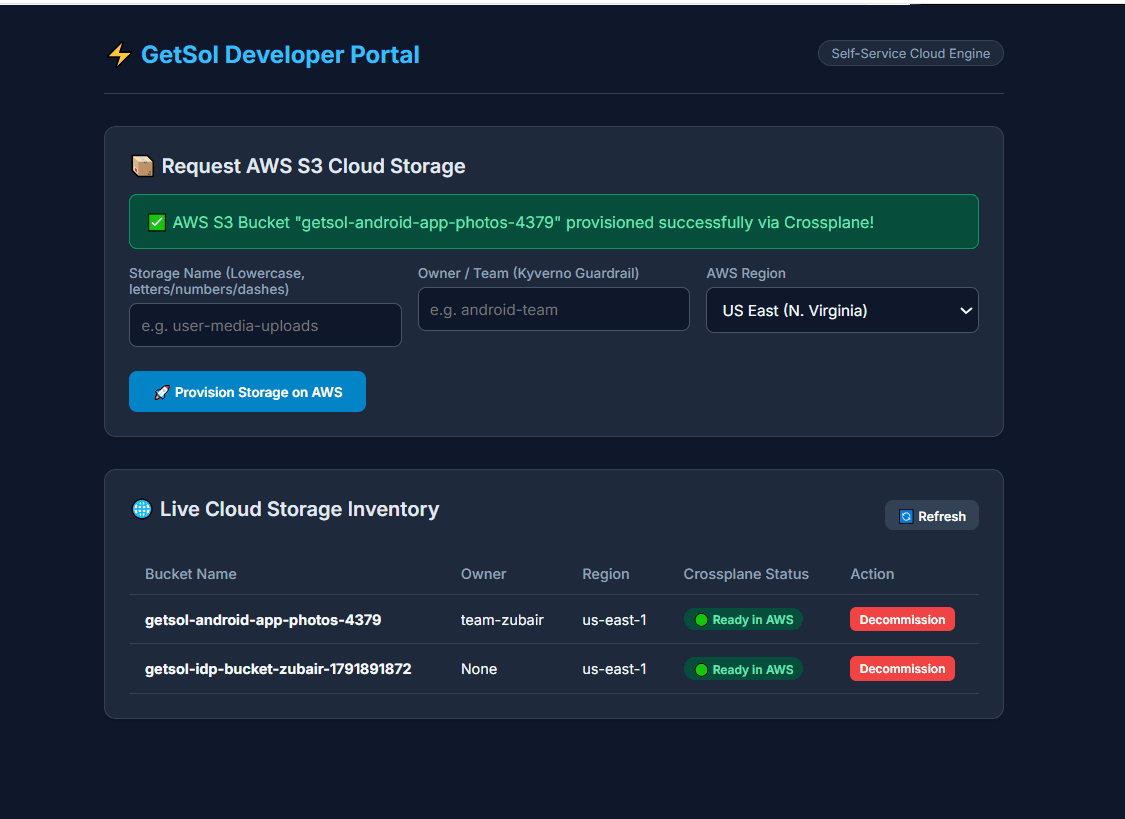
Task: Select bucket name getsol-idp-bucket-zubair-1791891872
Action: (278, 668)
